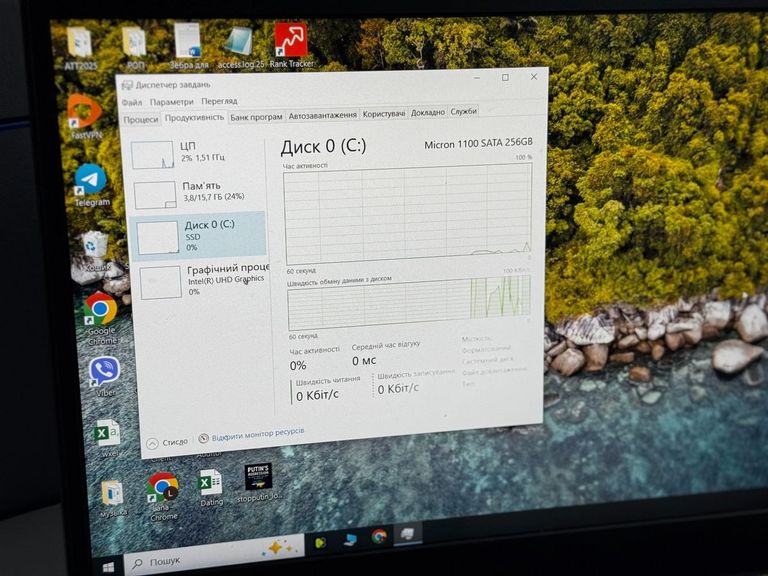This screenshot has height=576, width=768.
Task: Click the Час активності 0% value
Action: (298, 366)
